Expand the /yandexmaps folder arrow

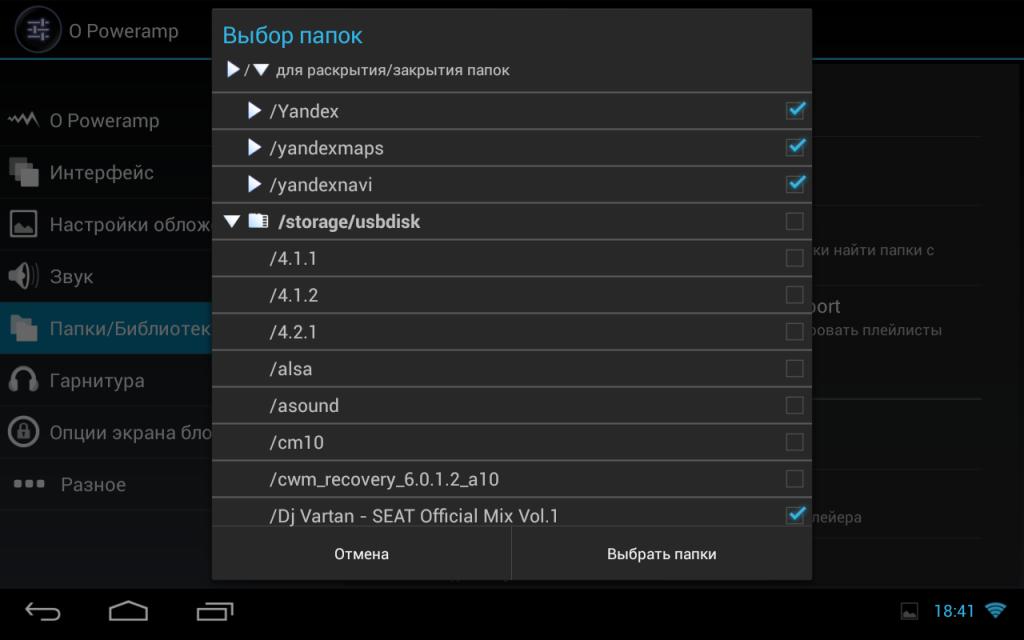tap(254, 148)
